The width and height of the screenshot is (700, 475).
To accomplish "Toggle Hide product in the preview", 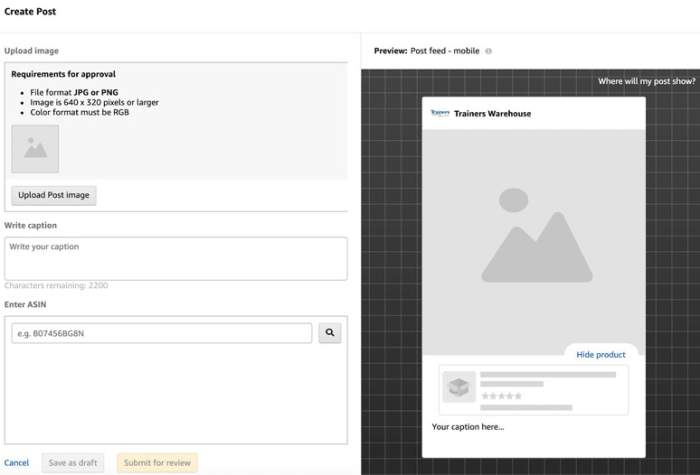I will pos(601,354).
